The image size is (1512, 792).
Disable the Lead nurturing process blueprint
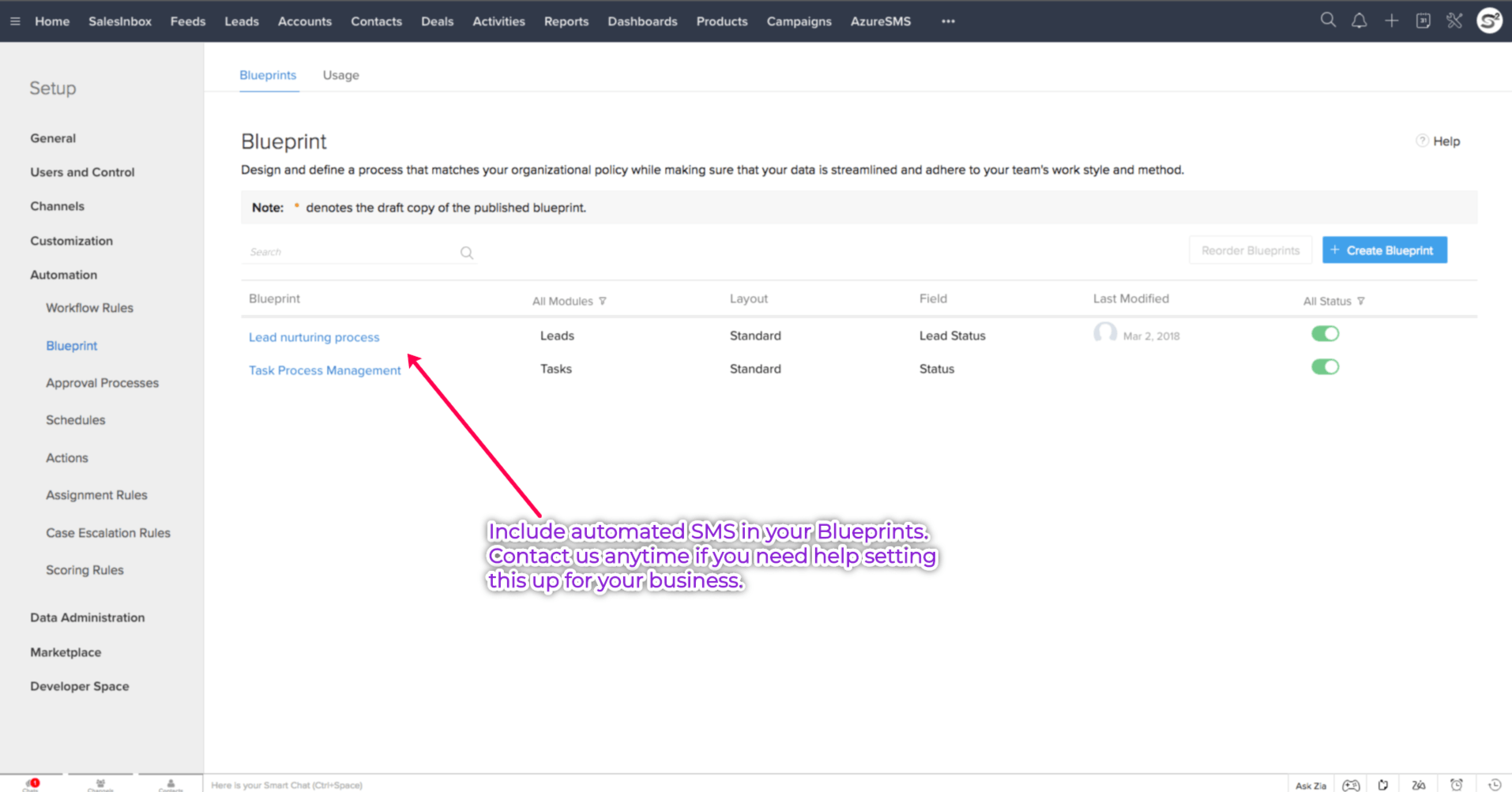1325,333
